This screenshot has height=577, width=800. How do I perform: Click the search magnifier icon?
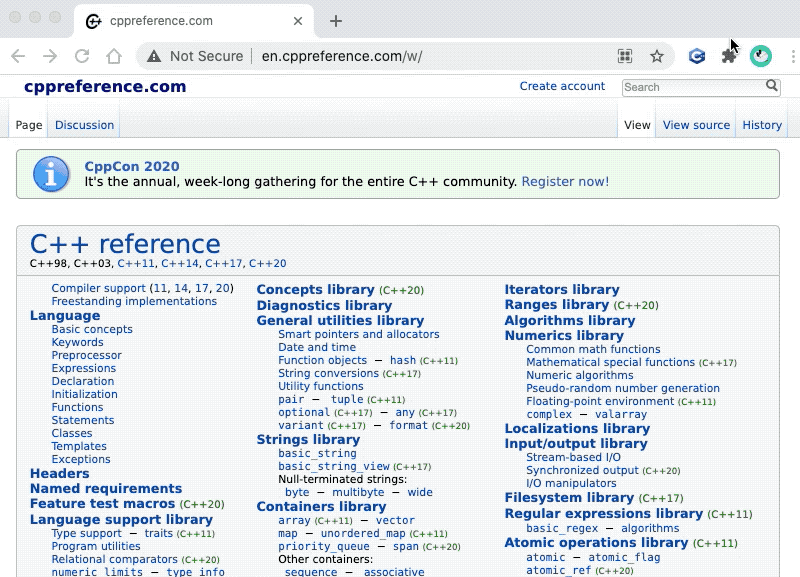[772, 86]
